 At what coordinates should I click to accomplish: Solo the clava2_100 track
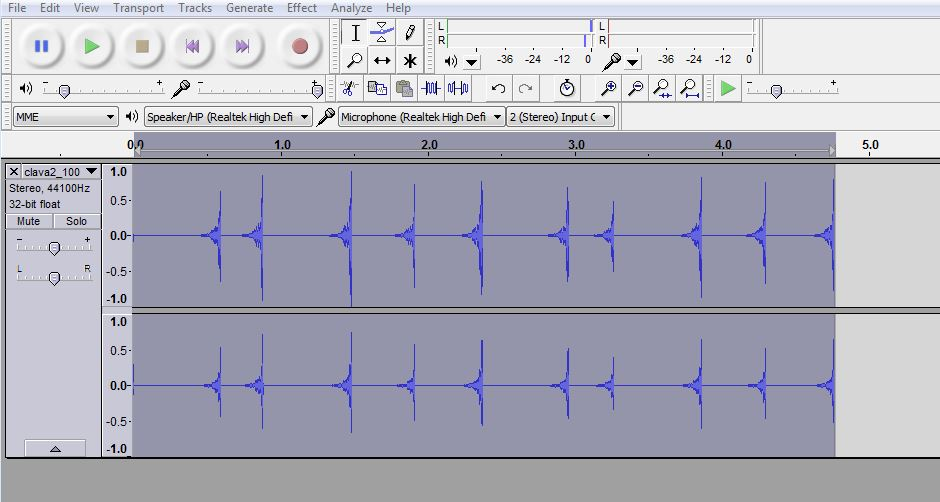[x=77, y=221]
